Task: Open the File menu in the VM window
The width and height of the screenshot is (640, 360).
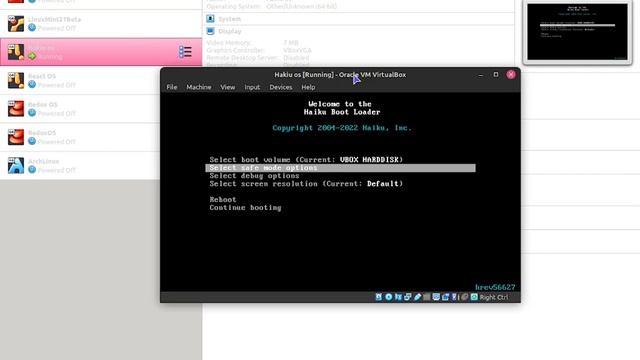Action: 172,87
